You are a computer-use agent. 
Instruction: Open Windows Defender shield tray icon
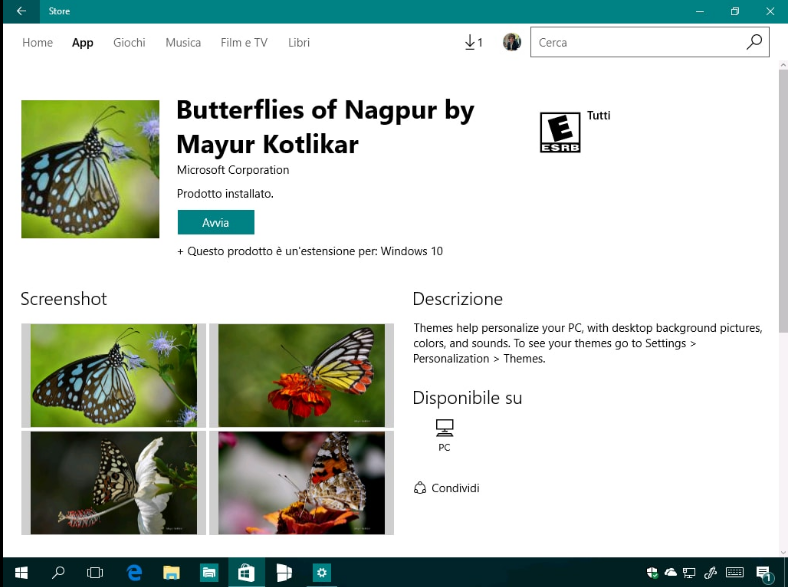pyautogui.click(x=652, y=572)
